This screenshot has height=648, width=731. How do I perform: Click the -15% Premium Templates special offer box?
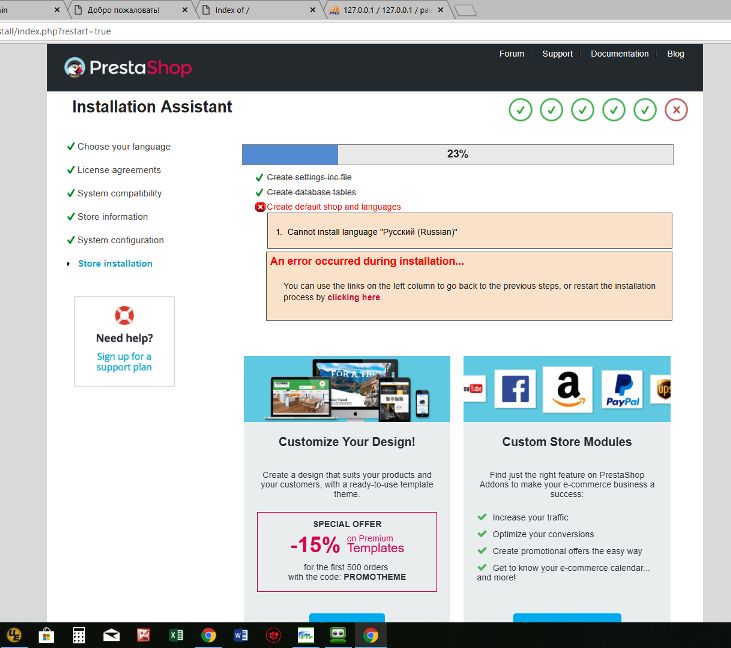coord(347,552)
